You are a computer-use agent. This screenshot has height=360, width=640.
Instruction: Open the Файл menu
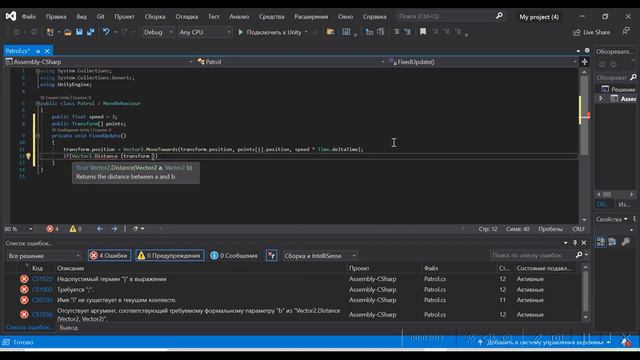(29, 17)
